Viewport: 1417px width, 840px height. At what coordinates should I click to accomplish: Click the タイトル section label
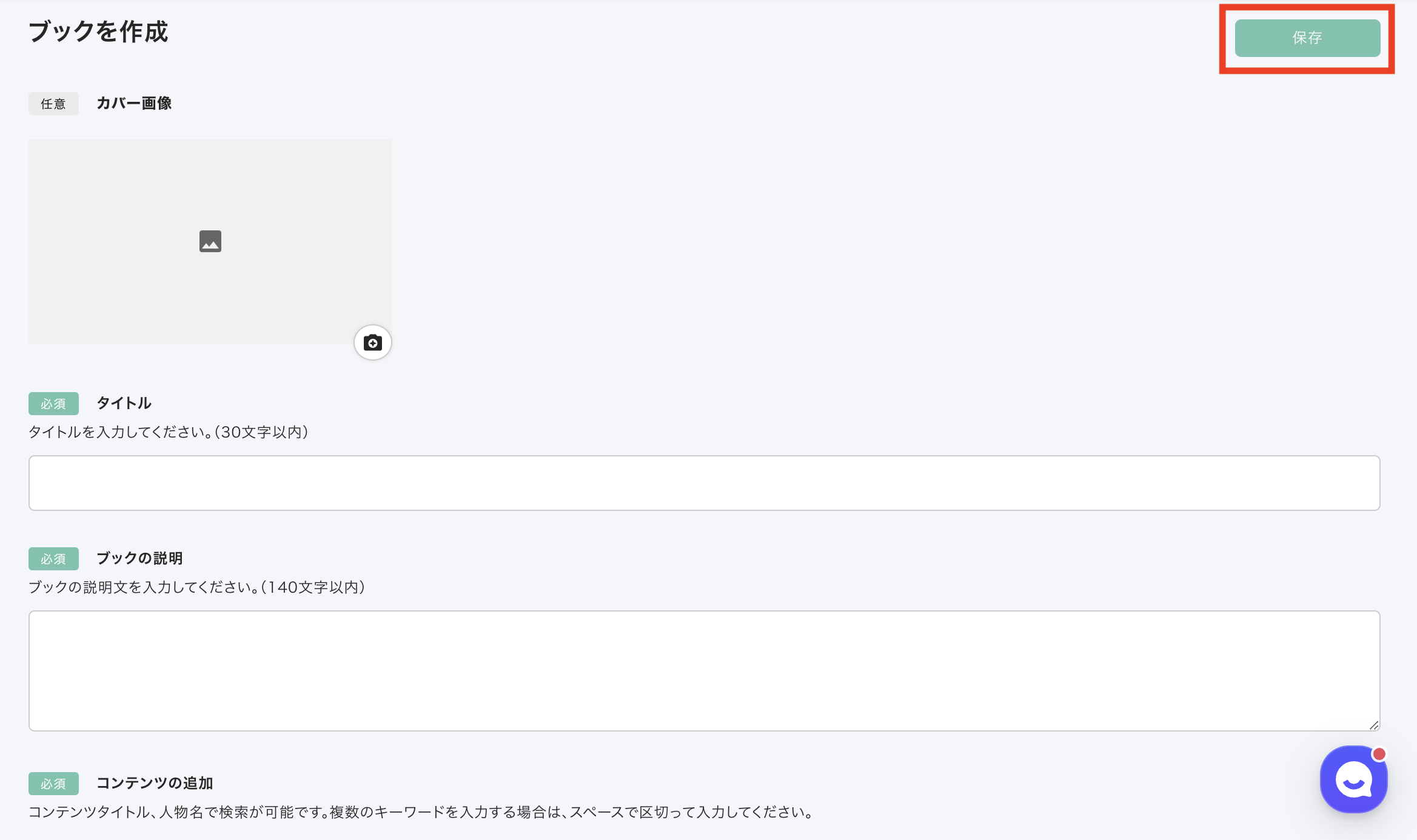click(124, 403)
